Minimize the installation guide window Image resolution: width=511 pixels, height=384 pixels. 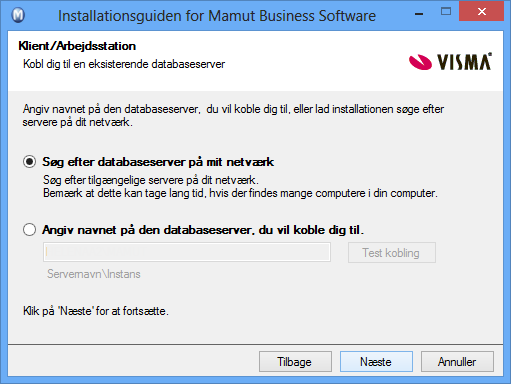[419, 14]
